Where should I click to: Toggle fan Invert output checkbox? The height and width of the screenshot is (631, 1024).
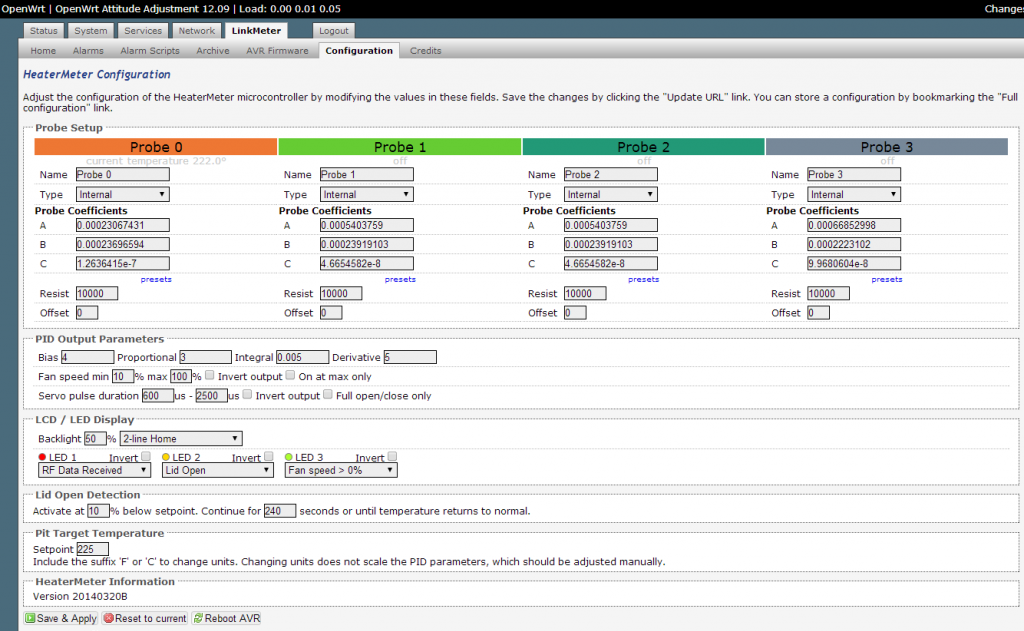click(x=210, y=375)
